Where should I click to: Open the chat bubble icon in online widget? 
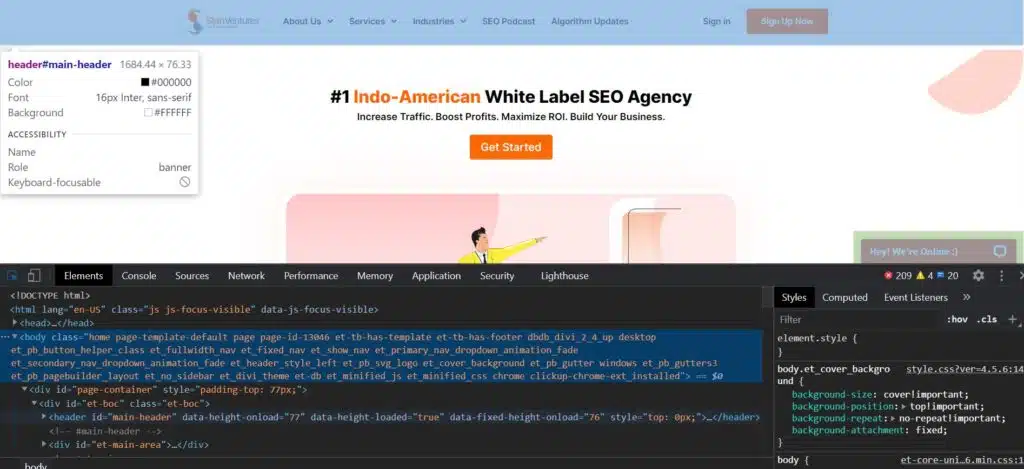click(x=1000, y=251)
